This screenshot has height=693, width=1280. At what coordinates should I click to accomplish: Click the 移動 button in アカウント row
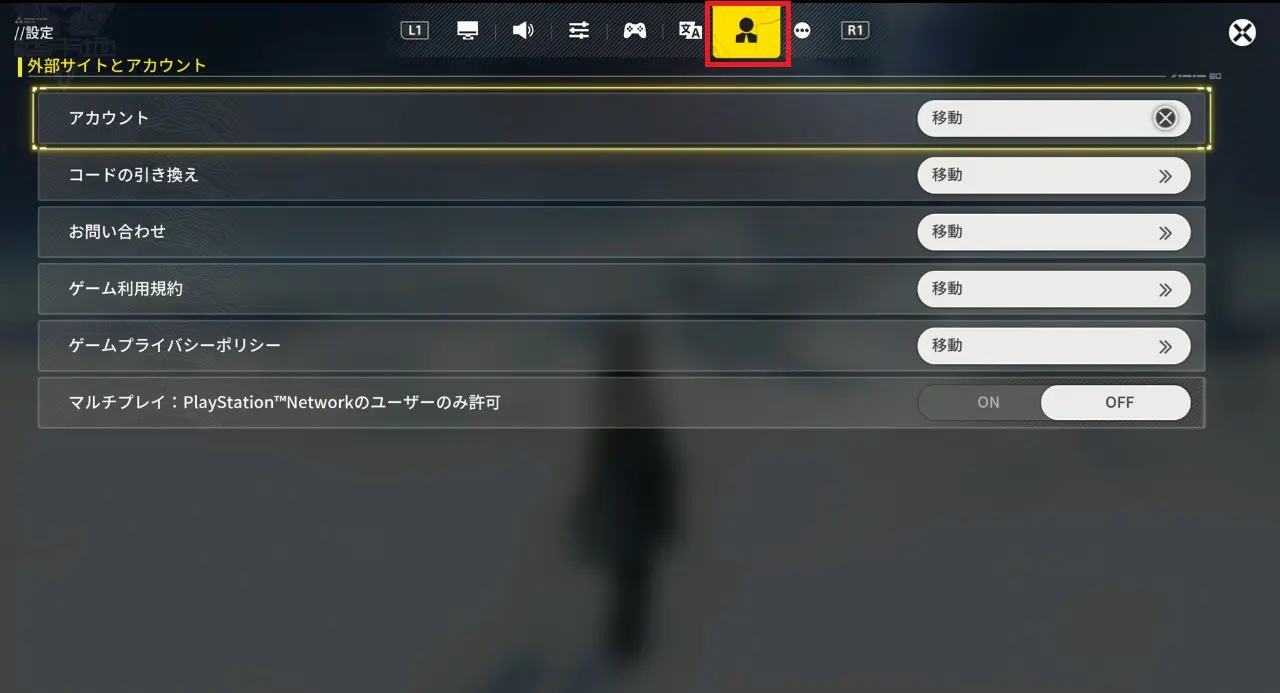tap(1054, 118)
